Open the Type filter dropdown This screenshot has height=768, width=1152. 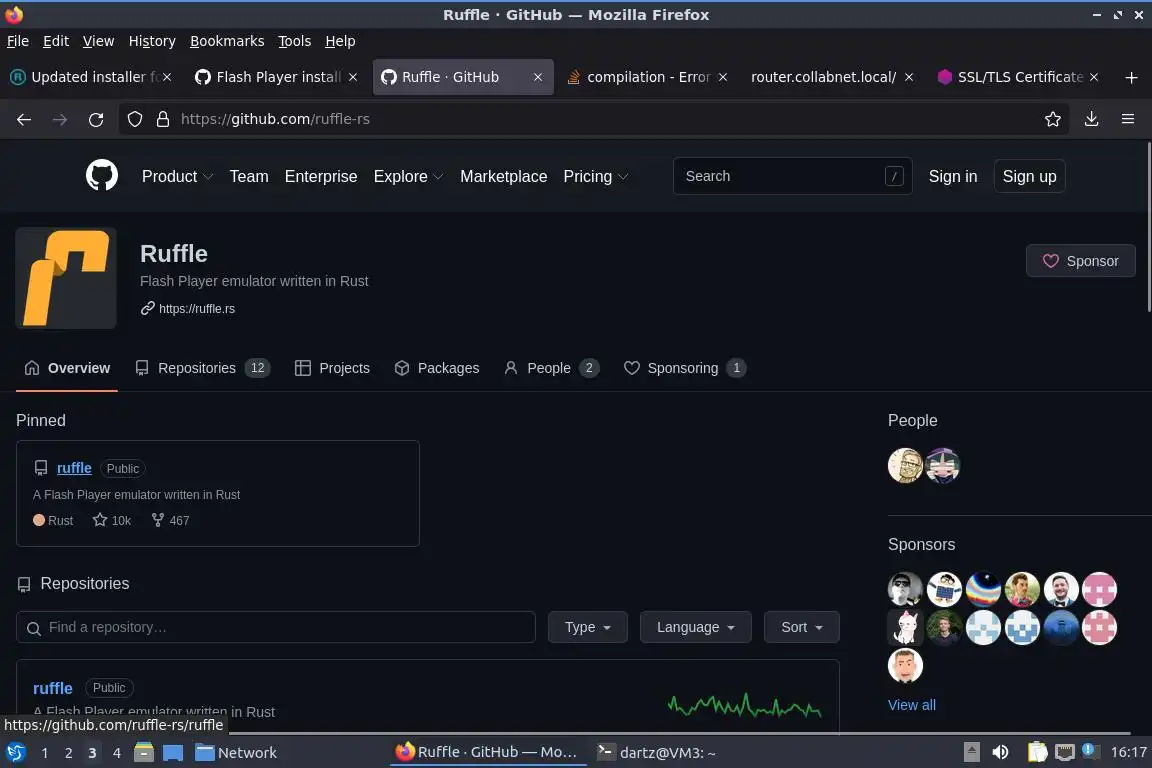coord(588,627)
